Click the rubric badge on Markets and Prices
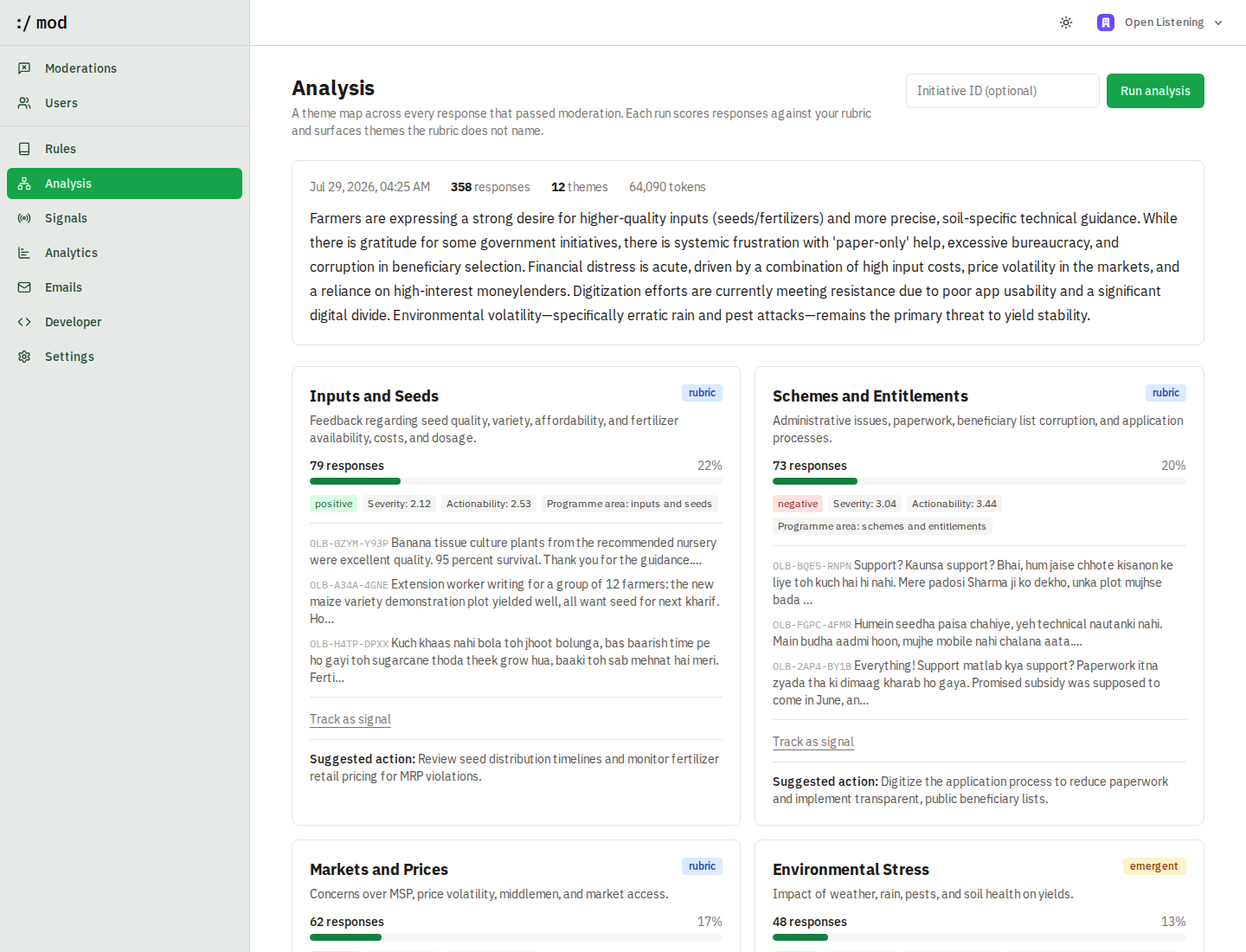Image resolution: width=1246 pixels, height=952 pixels. point(702,866)
